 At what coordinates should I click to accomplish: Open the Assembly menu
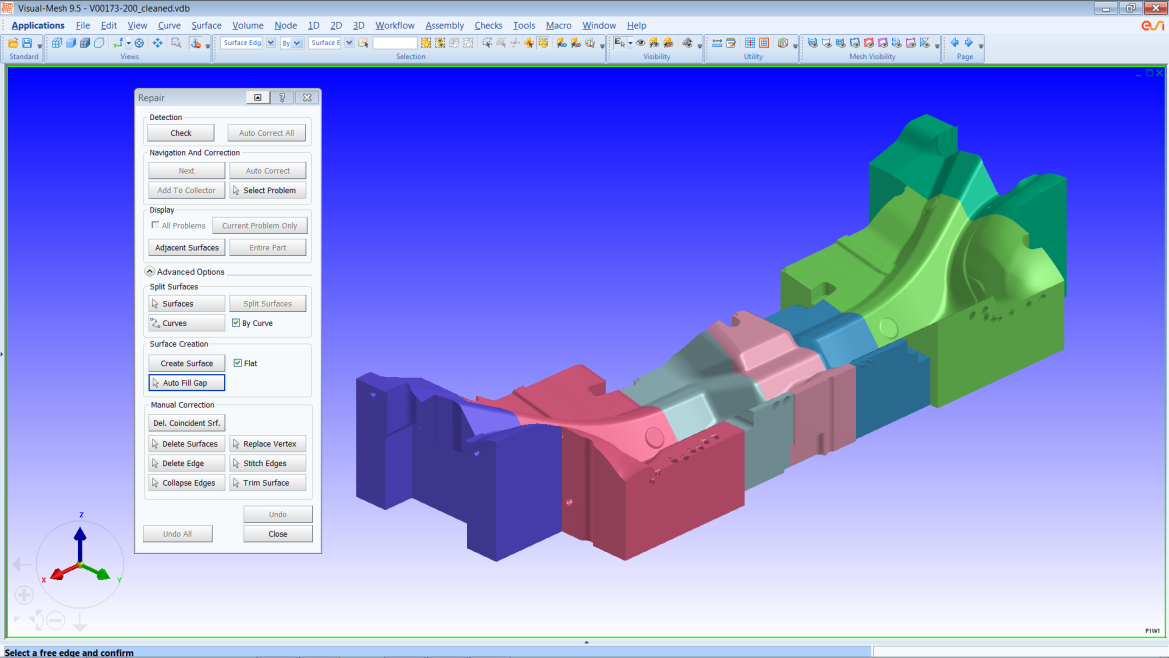pos(444,25)
